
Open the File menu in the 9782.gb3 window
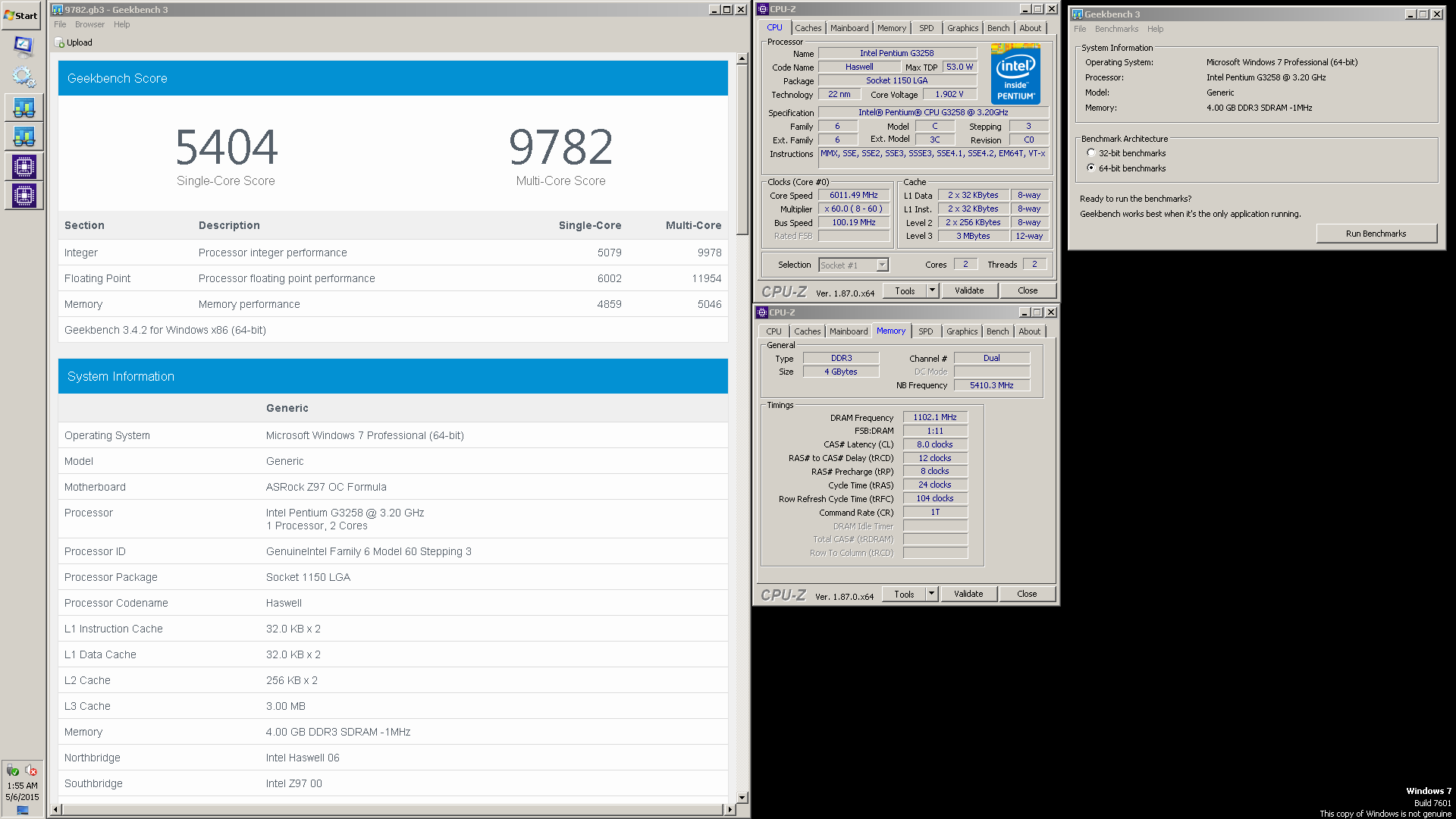[x=60, y=24]
